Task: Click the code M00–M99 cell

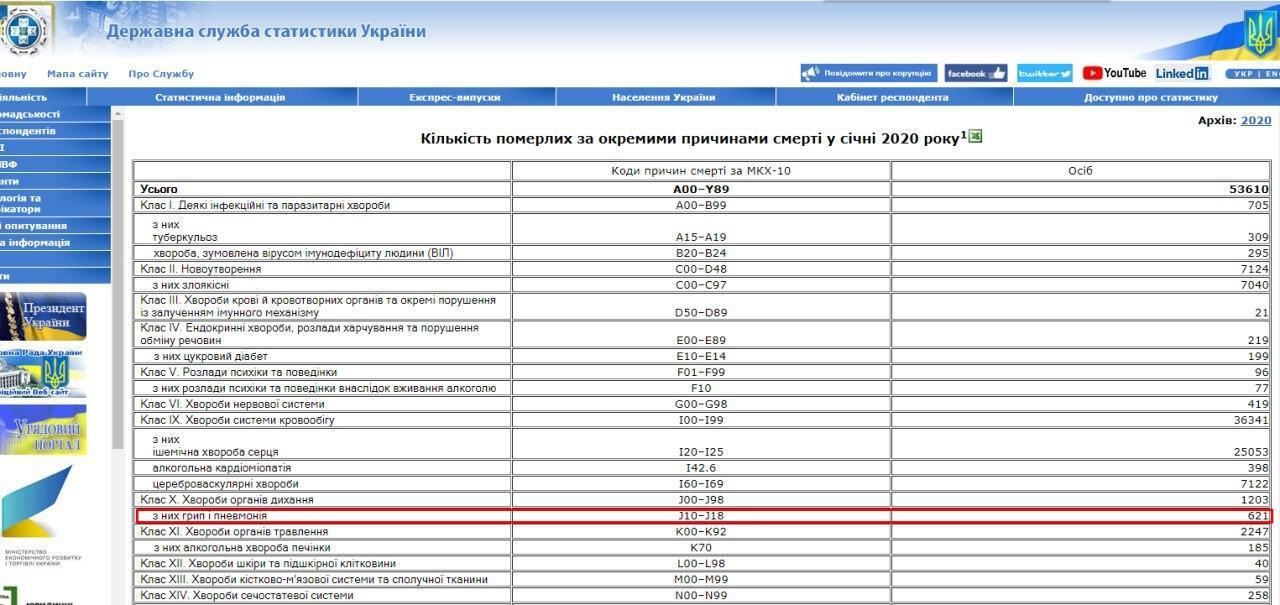Action: coord(700,580)
